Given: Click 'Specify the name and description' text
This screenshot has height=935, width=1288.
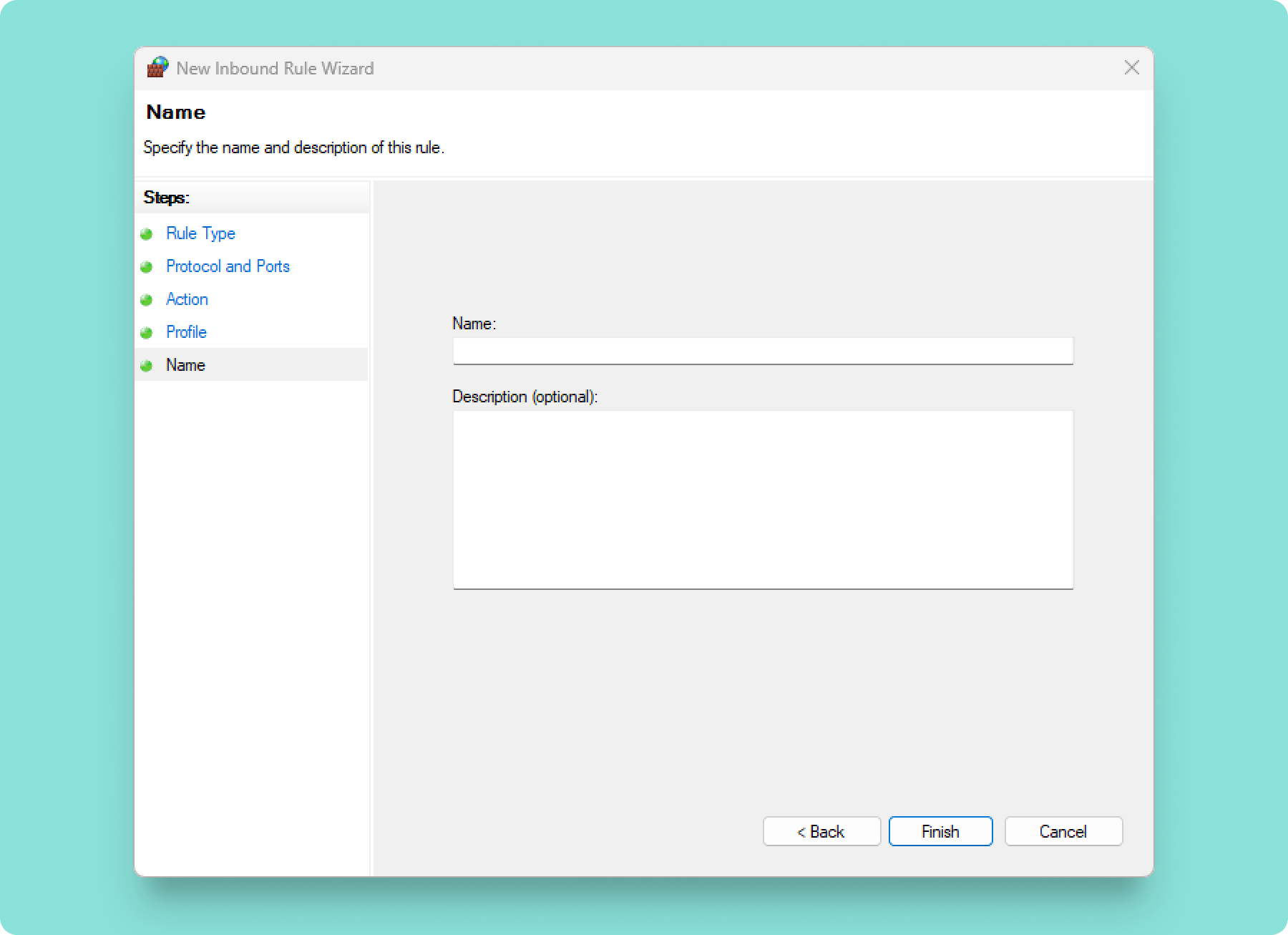Looking at the screenshot, I should click(293, 147).
